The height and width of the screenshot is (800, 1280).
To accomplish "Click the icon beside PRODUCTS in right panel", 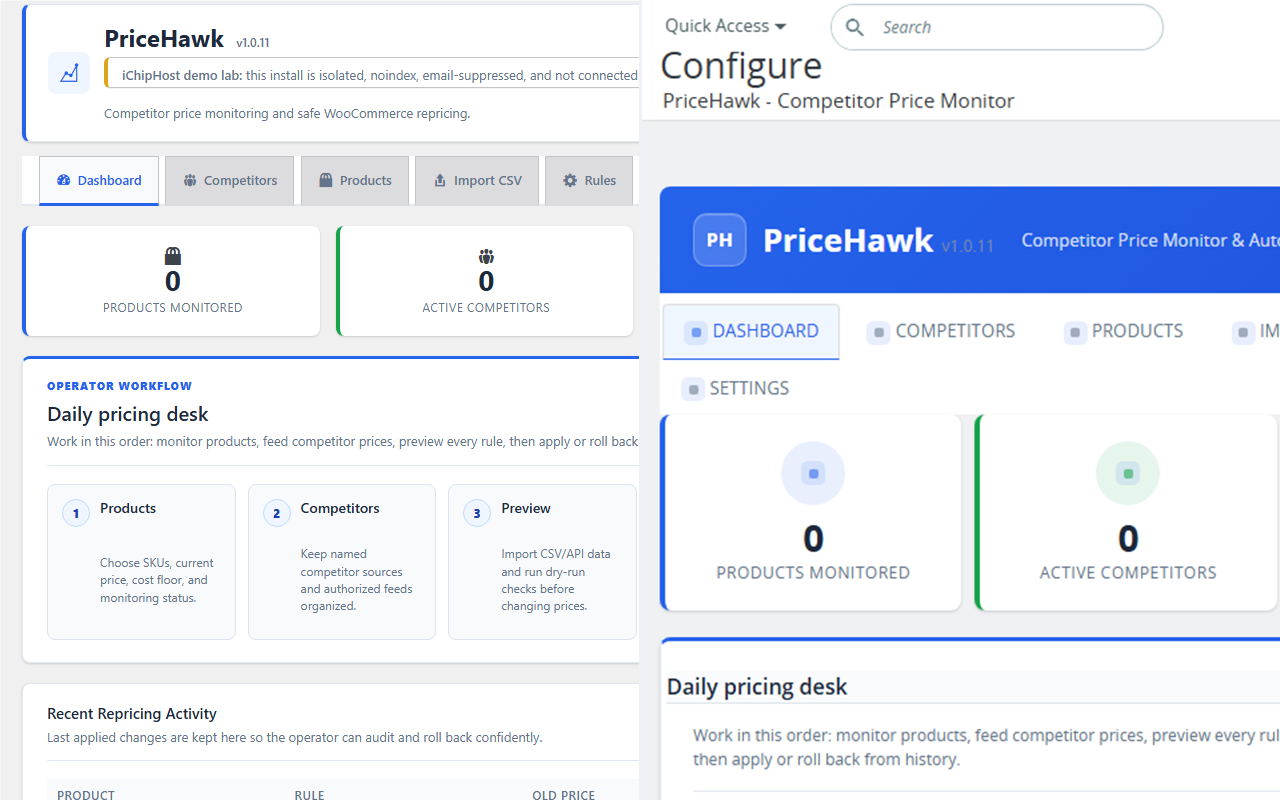I will (x=1075, y=332).
